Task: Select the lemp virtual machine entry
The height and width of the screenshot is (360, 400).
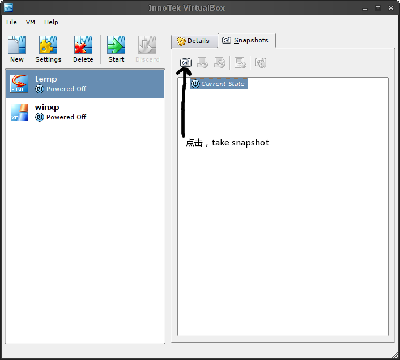Action: [x=85, y=84]
